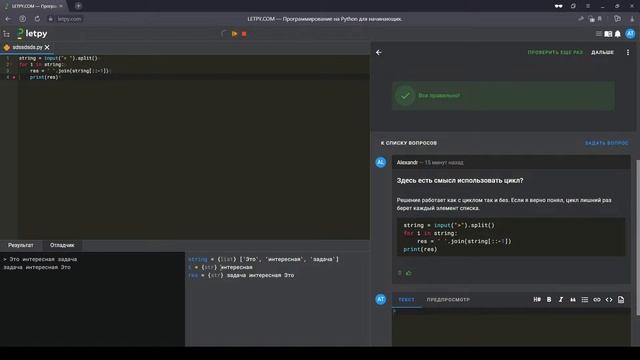
Task: Click Alexandr's AL avatar
Action: 380,162
